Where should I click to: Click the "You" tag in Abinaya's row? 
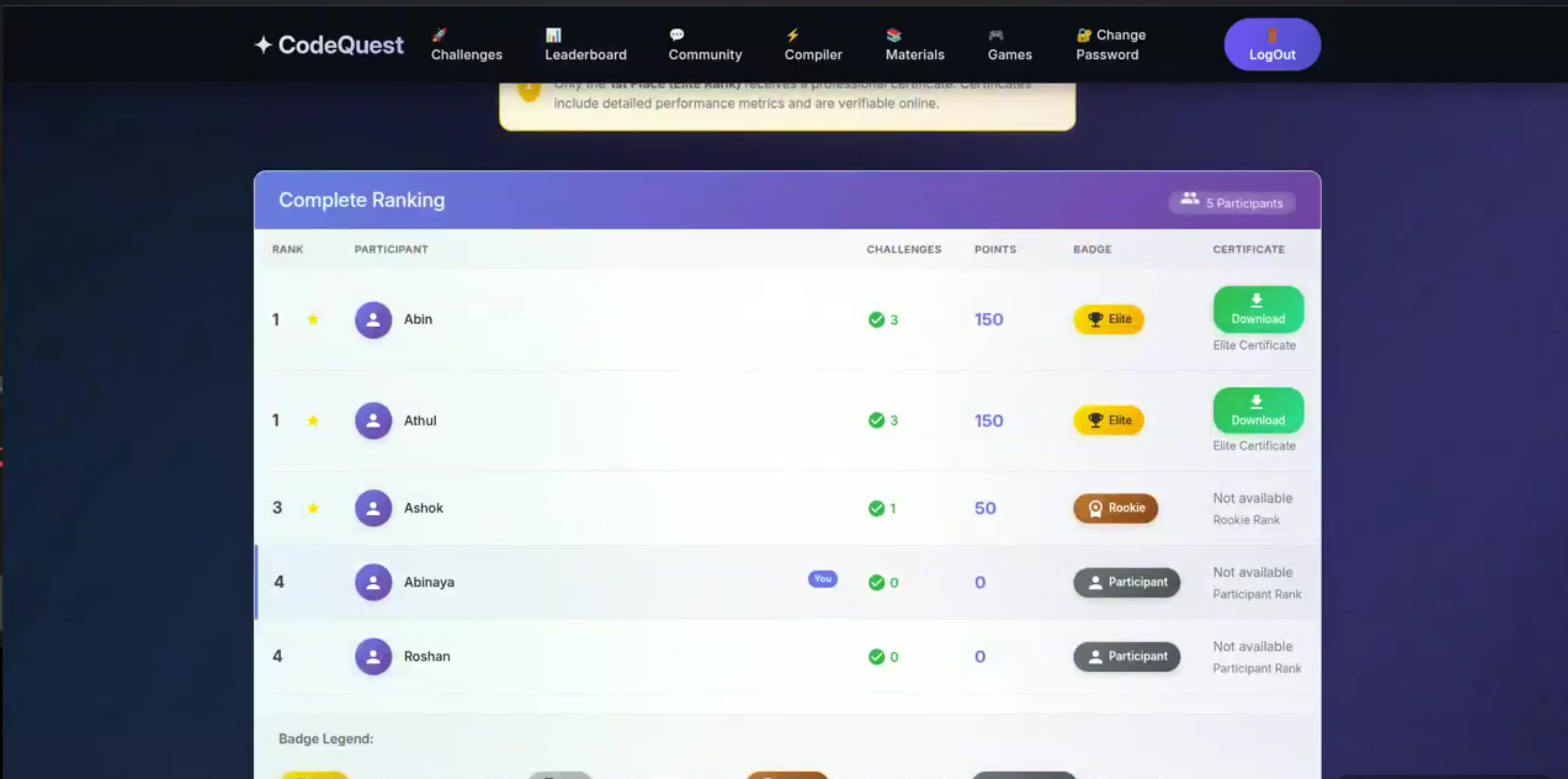(x=822, y=578)
